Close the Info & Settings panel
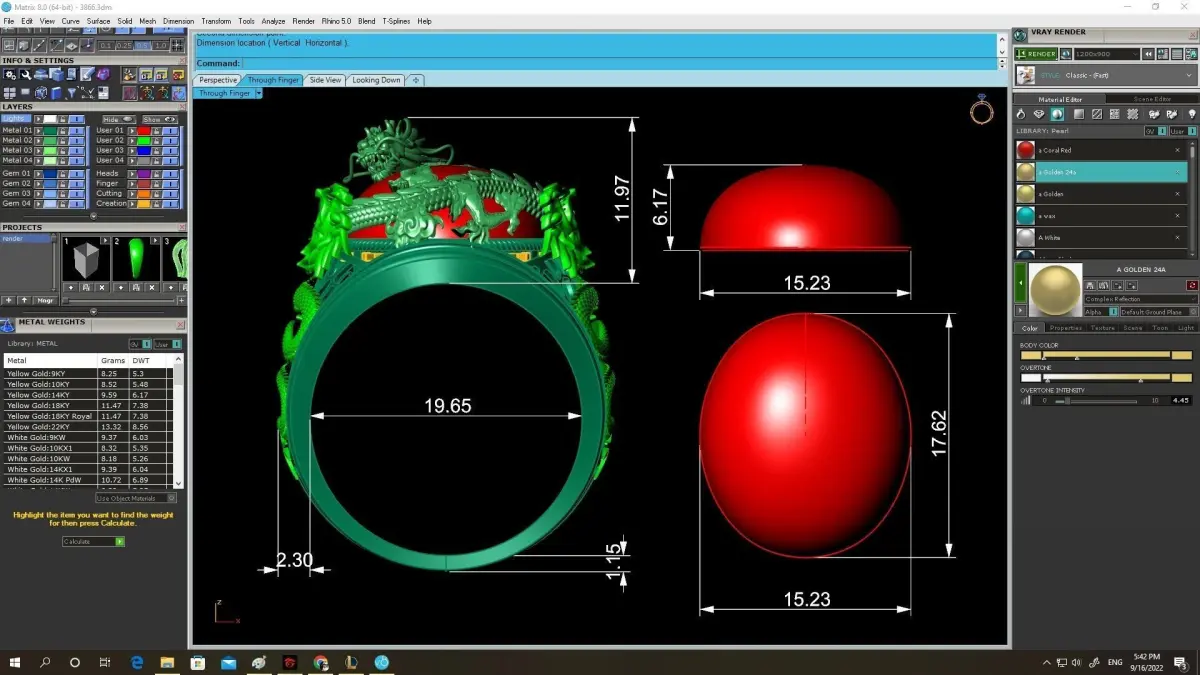1200x675 pixels. [x=182, y=60]
